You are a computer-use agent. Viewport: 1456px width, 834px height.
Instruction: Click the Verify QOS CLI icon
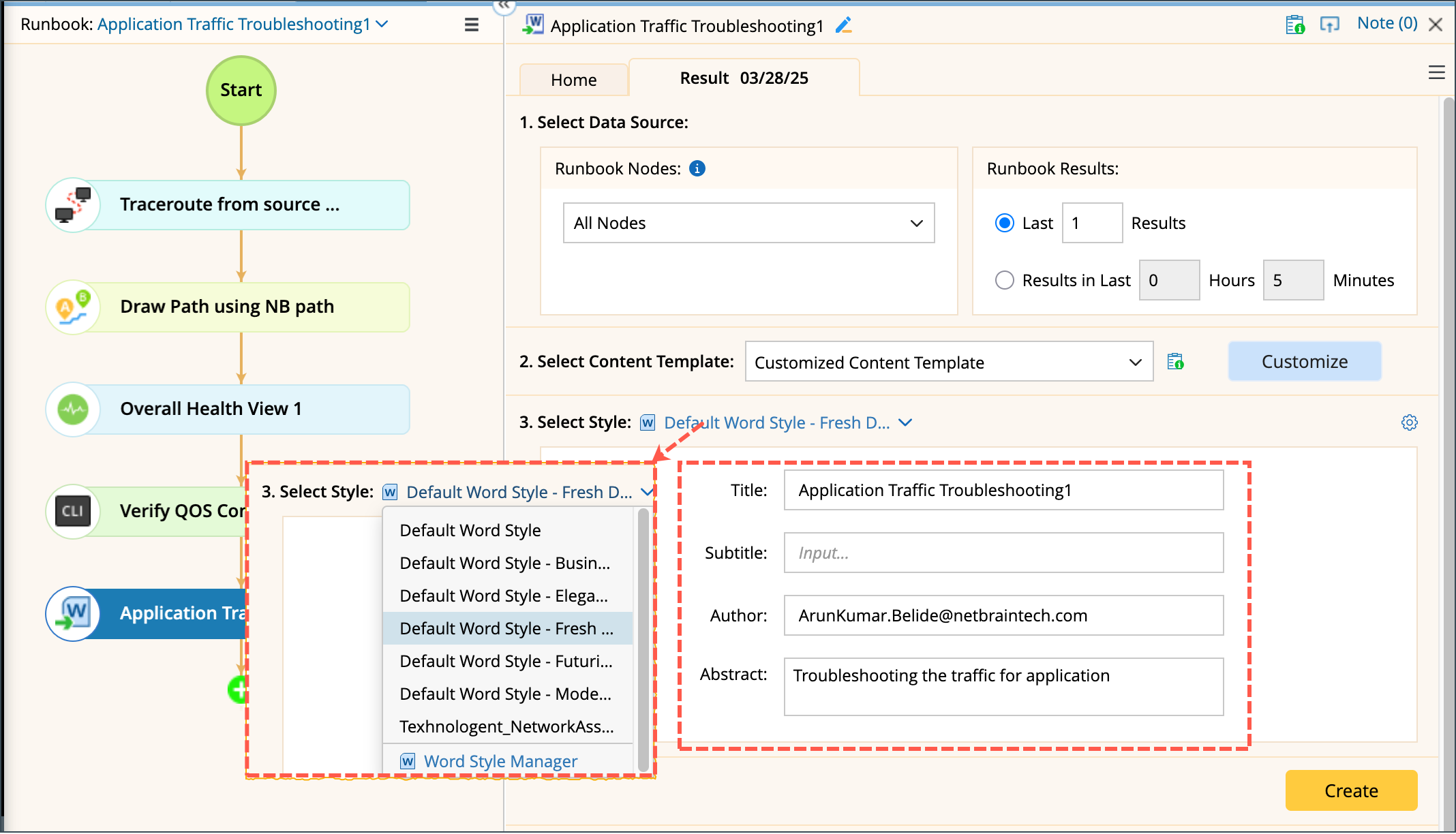coord(74,511)
